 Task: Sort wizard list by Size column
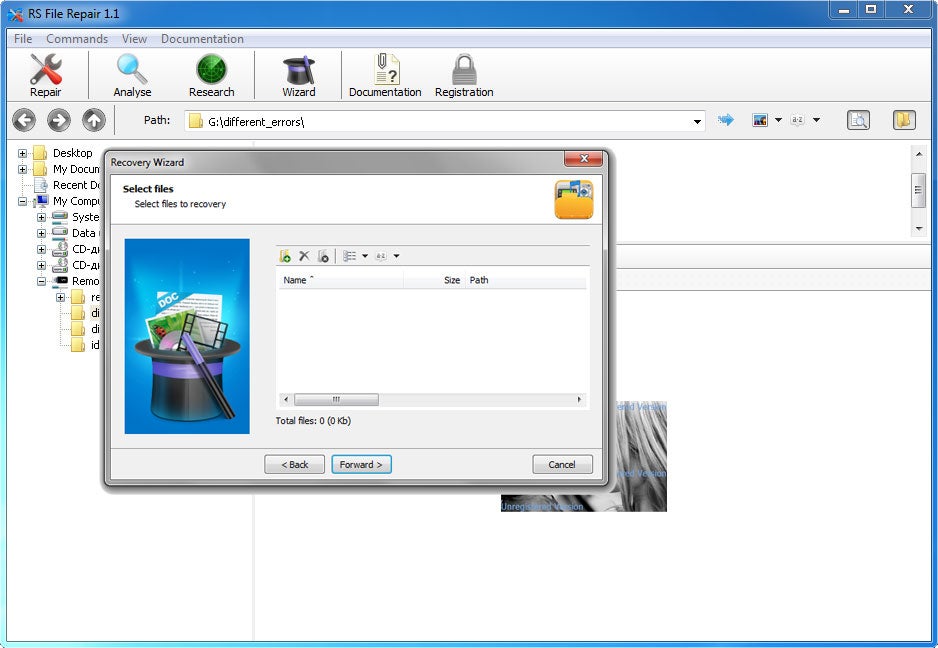434,280
